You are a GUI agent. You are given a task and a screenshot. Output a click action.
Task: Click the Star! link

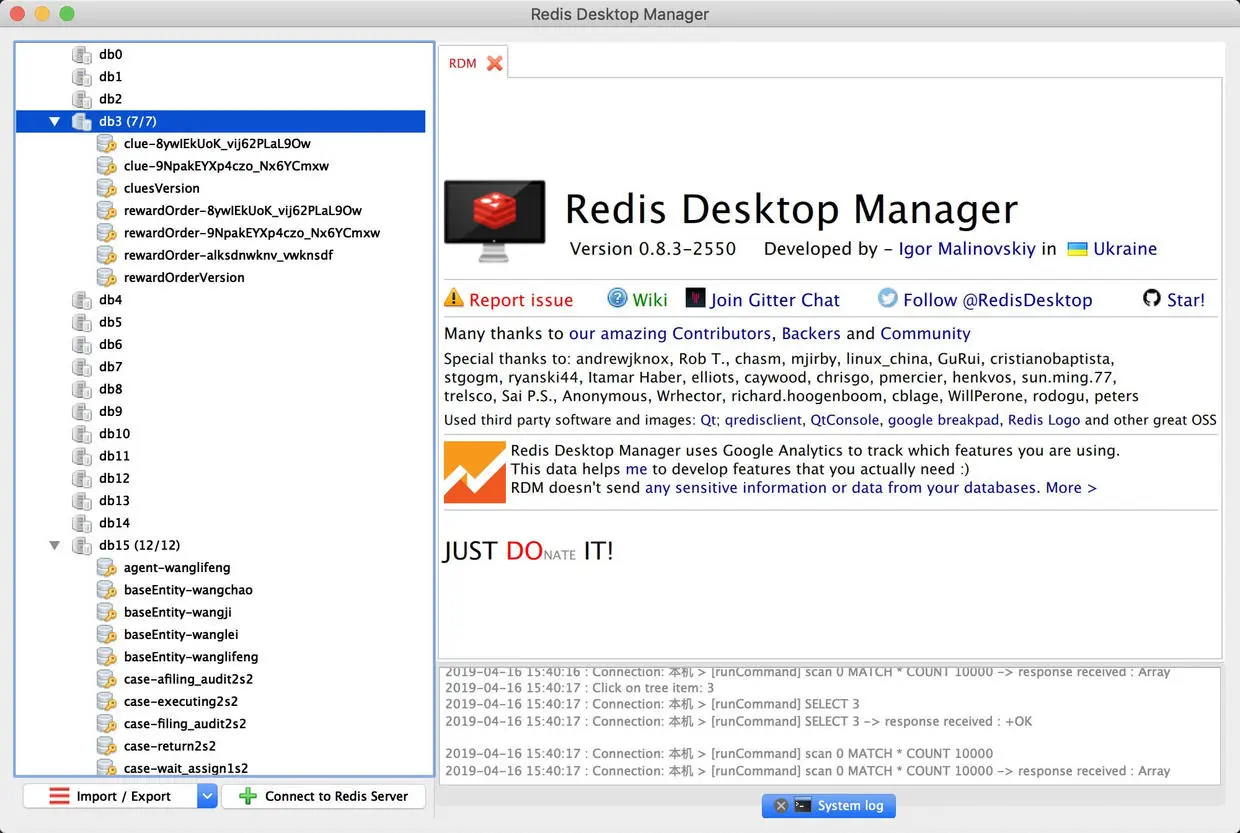[1186, 300]
